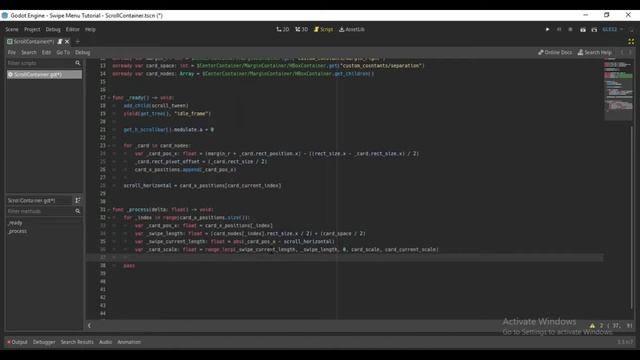
Task: Stop the running scene
Action: click(x=570, y=29)
